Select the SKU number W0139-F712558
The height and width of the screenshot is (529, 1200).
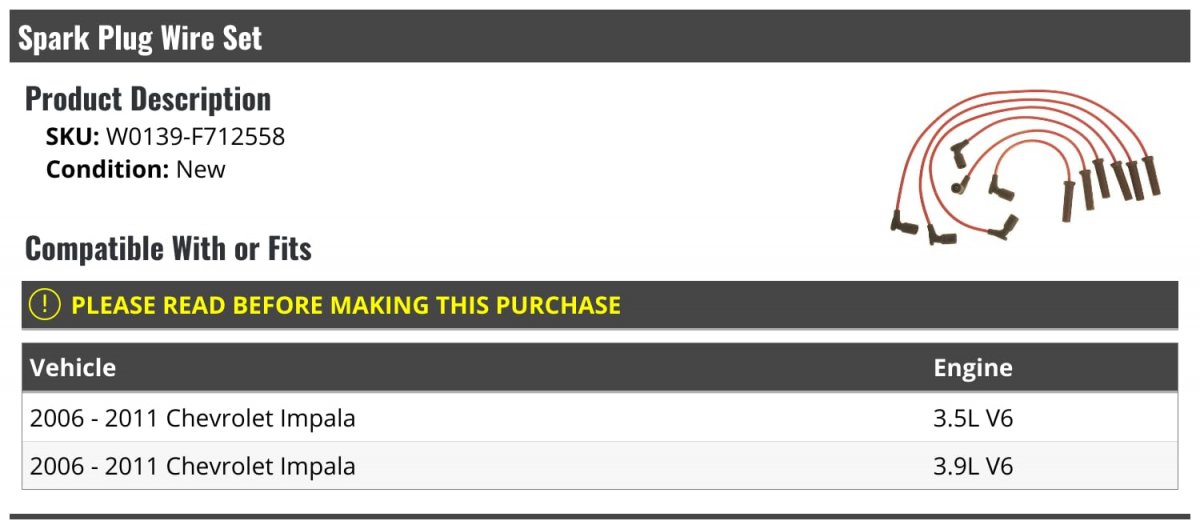[195, 137]
